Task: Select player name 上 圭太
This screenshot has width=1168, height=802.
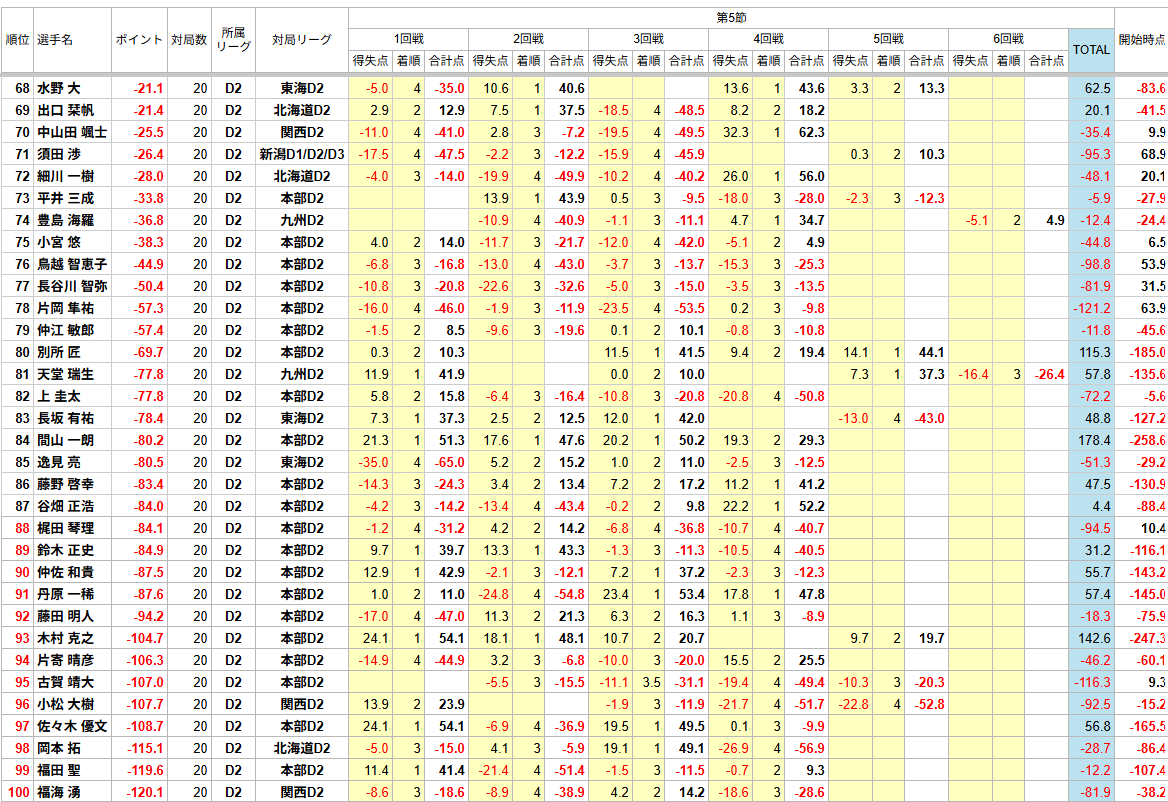Action: tap(59, 396)
